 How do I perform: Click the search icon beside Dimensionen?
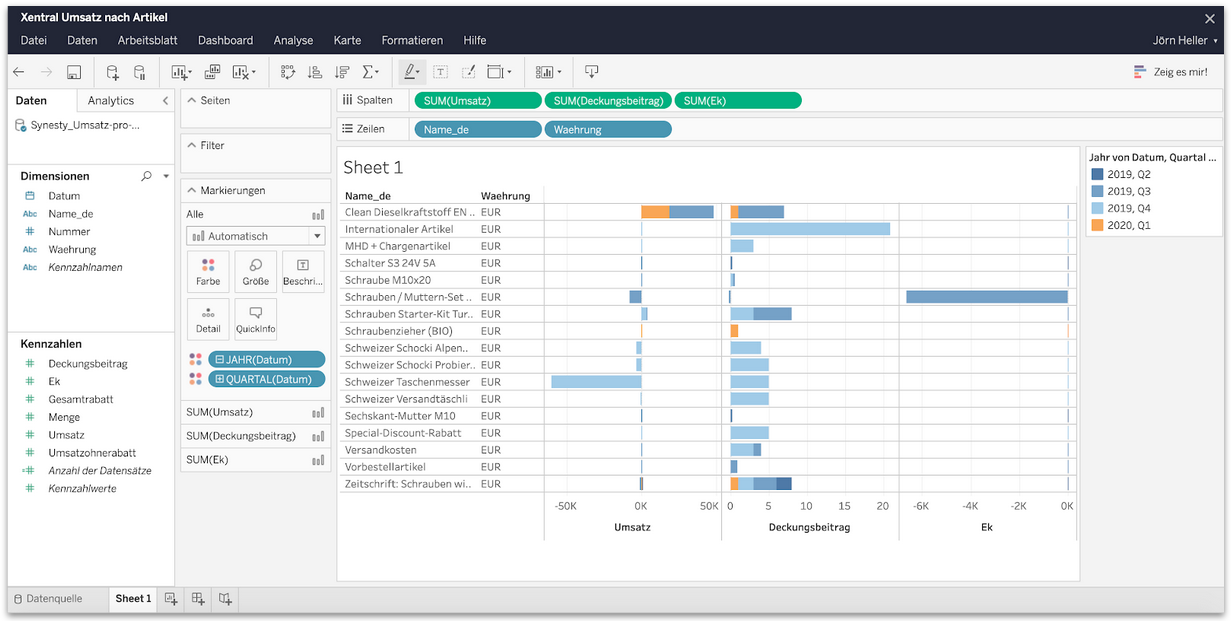tap(147, 176)
